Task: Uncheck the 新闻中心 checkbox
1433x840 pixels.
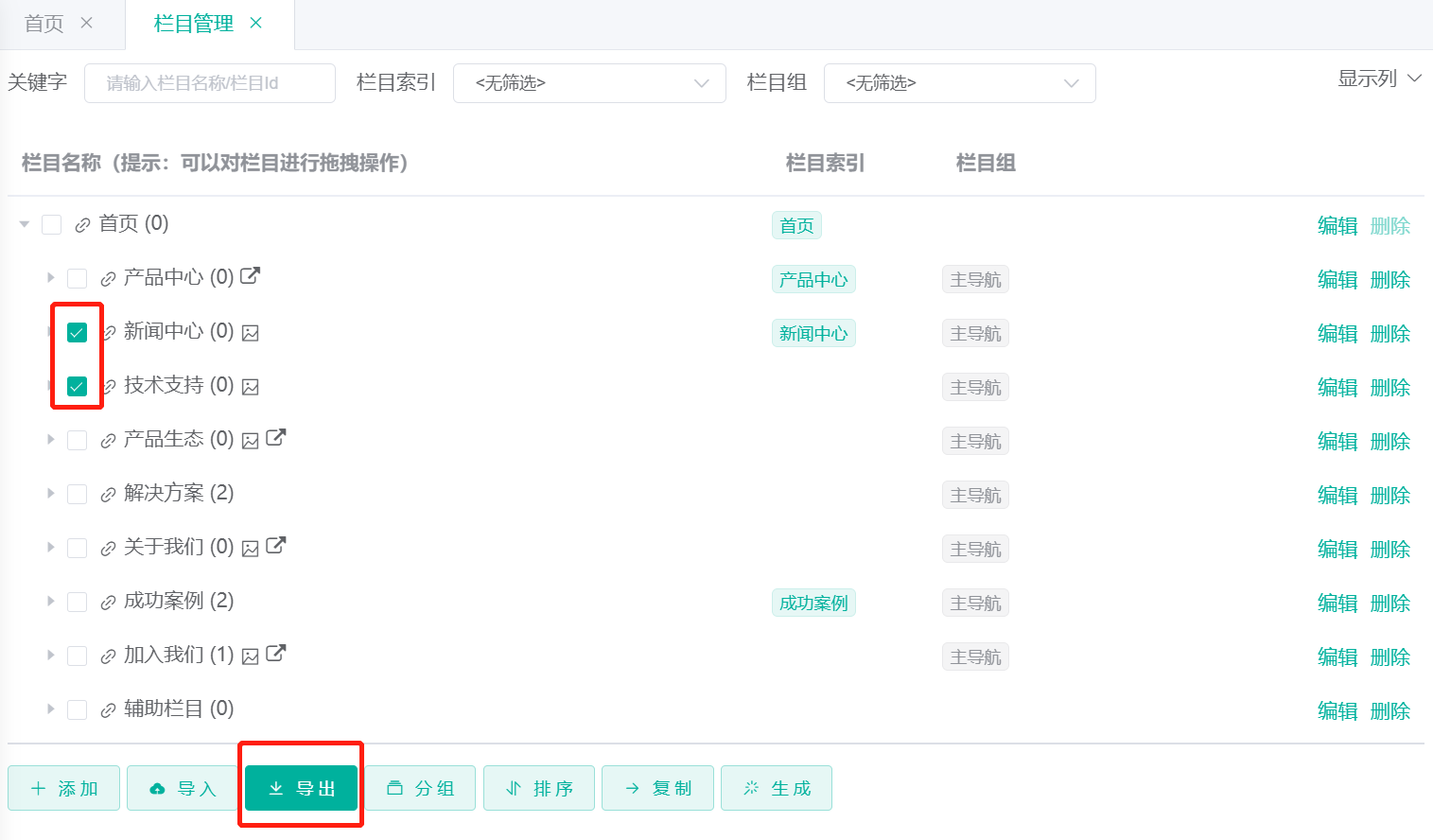Action: [78, 332]
